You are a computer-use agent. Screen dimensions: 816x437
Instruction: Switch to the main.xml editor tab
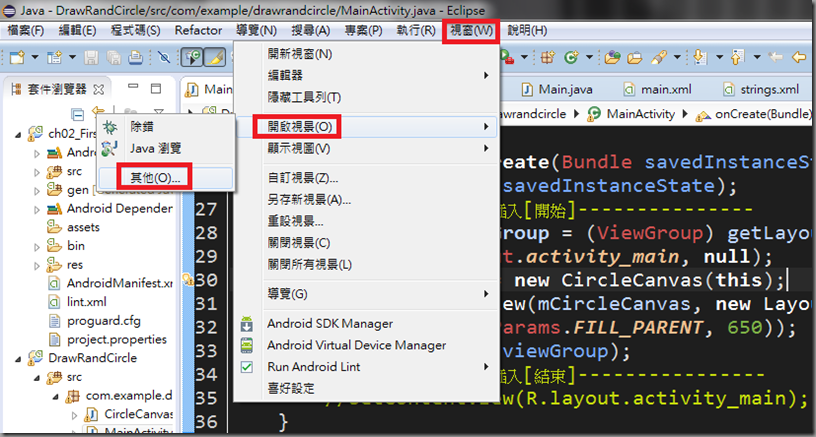[658, 89]
